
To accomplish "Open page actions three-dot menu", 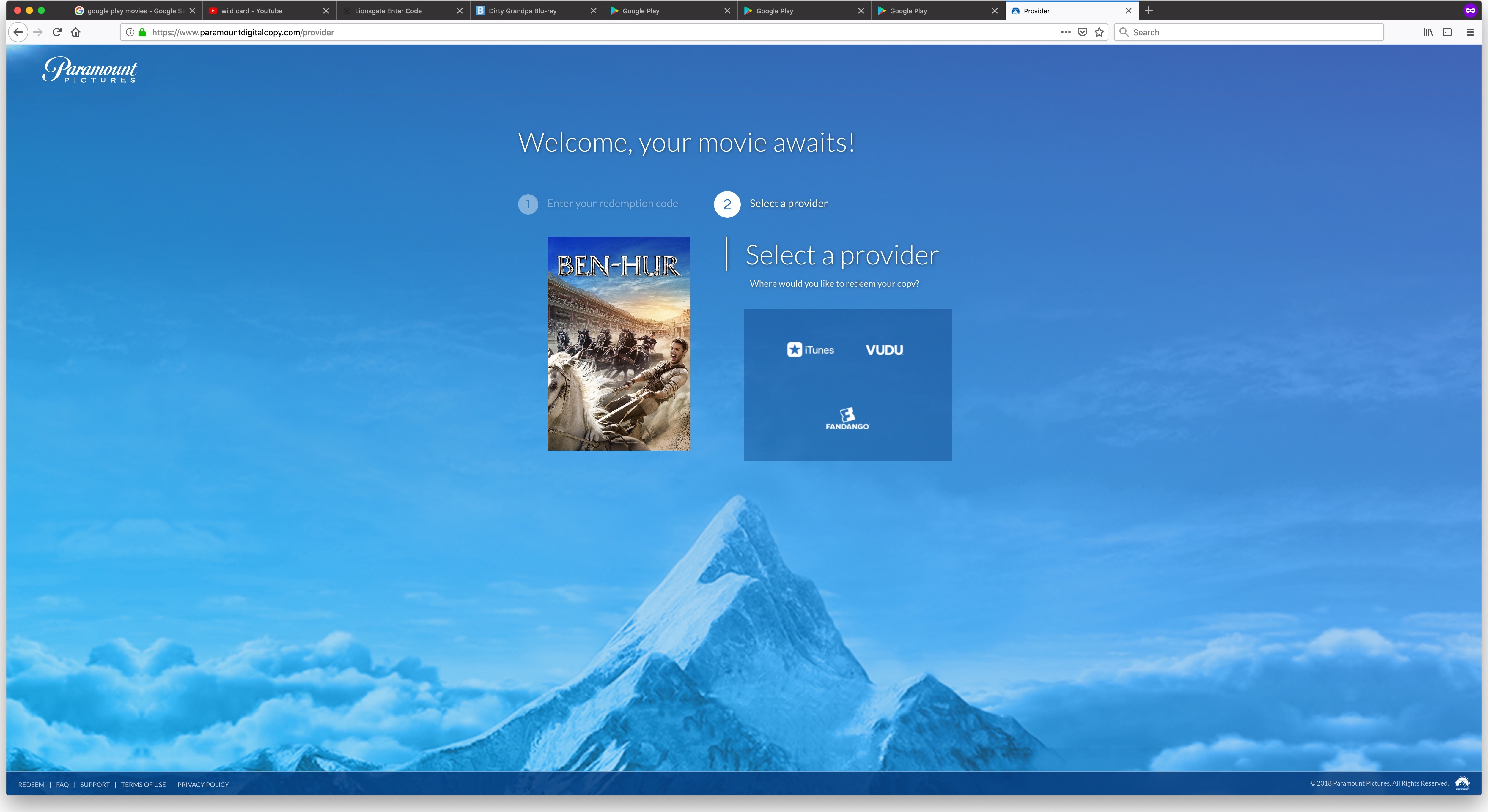I will click(x=1066, y=32).
